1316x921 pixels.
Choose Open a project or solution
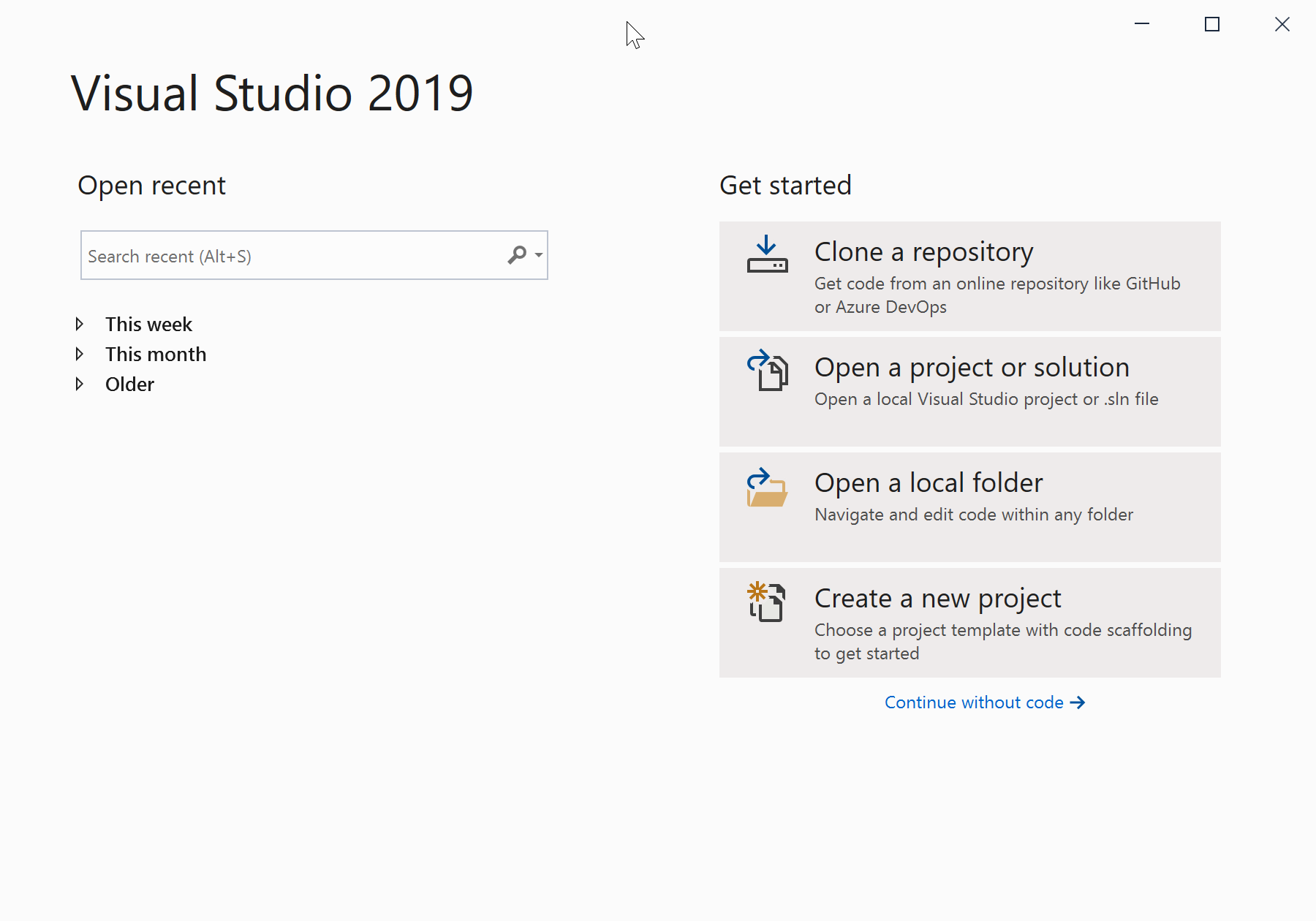tap(969, 392)
